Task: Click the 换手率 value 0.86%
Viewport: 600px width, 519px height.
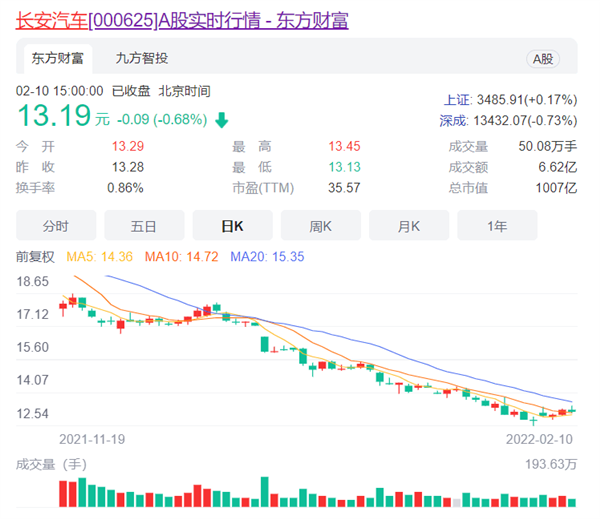Action: (x=125, y=188)
